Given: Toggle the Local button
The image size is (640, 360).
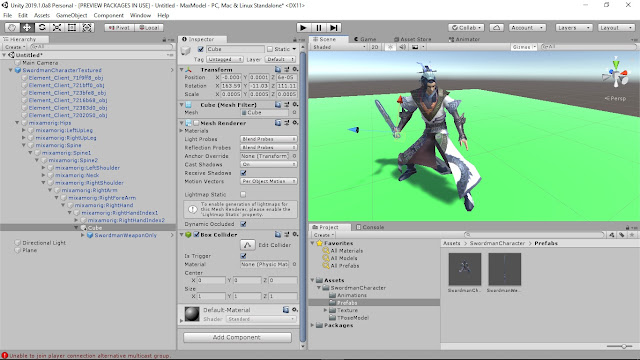Looking at the screenshot, I should (149, 27).
